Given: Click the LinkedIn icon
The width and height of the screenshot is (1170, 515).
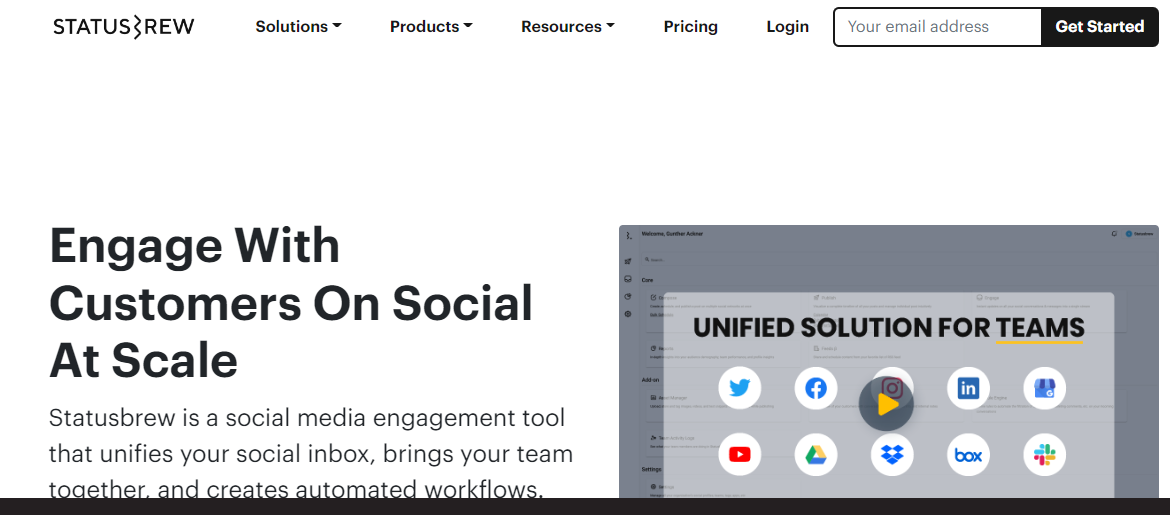Looking at the screenshot, I should click(968, 388).
